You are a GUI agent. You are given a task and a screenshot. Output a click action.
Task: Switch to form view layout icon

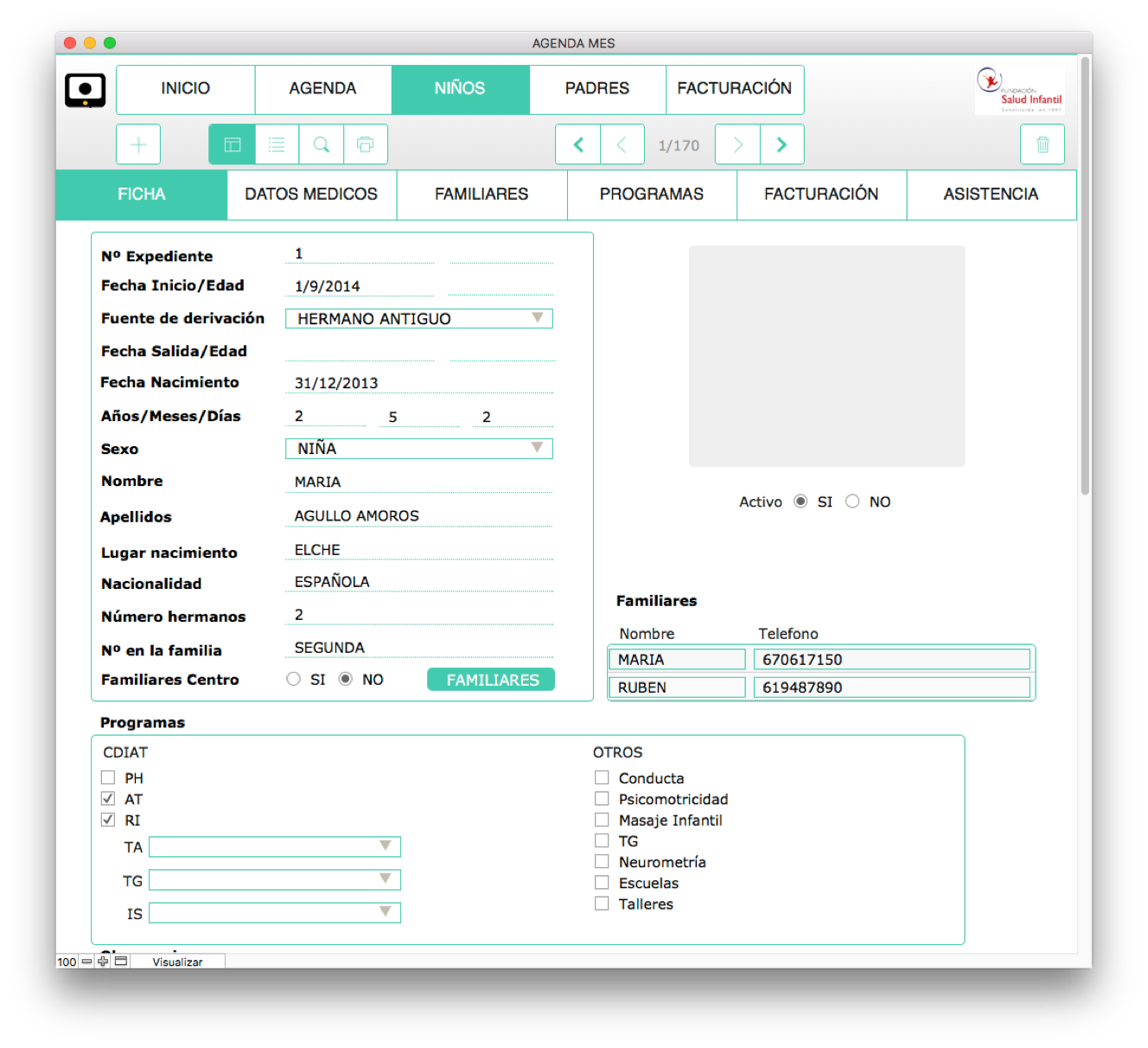point(233,144)
